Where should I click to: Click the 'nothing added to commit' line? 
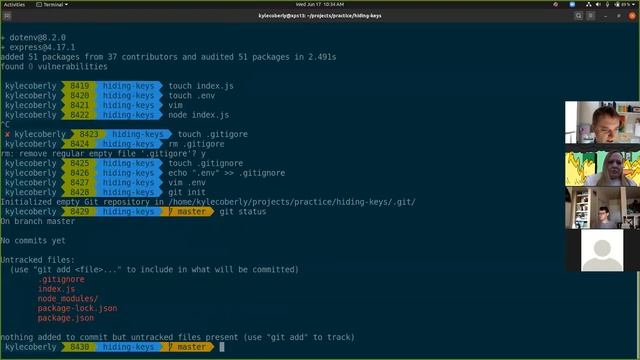coord(178,338)
